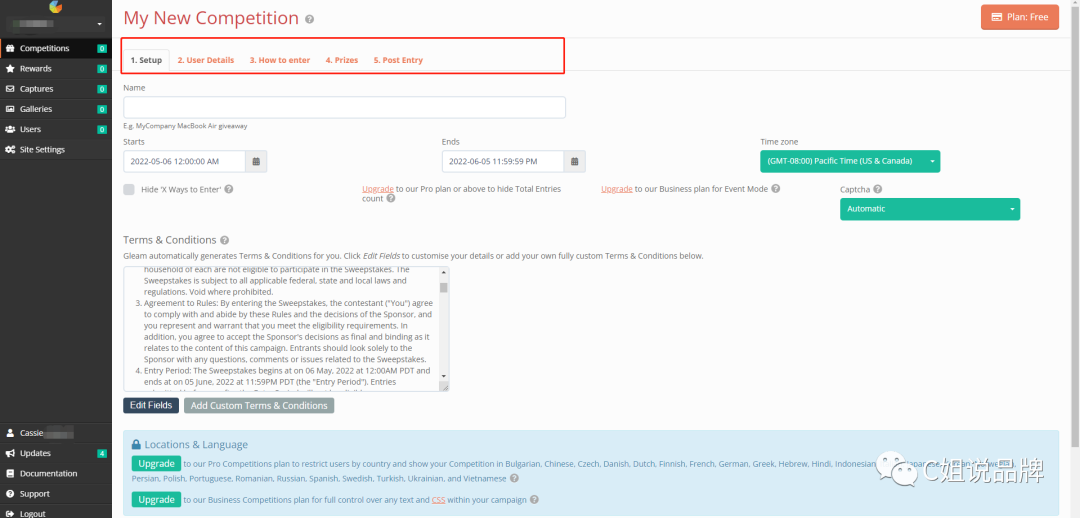Click the Locations & Language lock icon

click(136, 445)
